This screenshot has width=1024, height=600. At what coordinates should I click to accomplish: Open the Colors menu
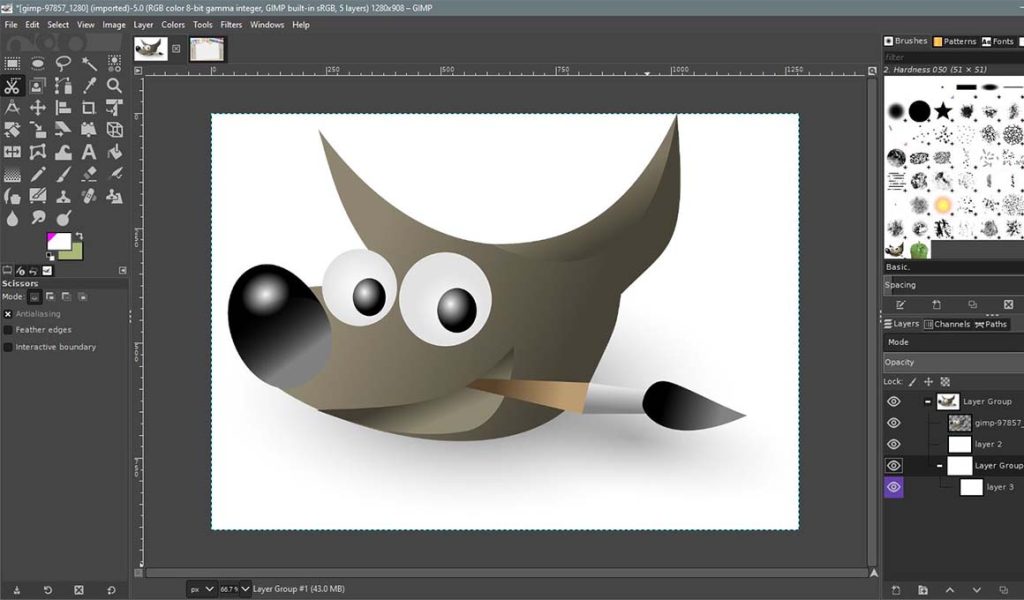(173, 25)
